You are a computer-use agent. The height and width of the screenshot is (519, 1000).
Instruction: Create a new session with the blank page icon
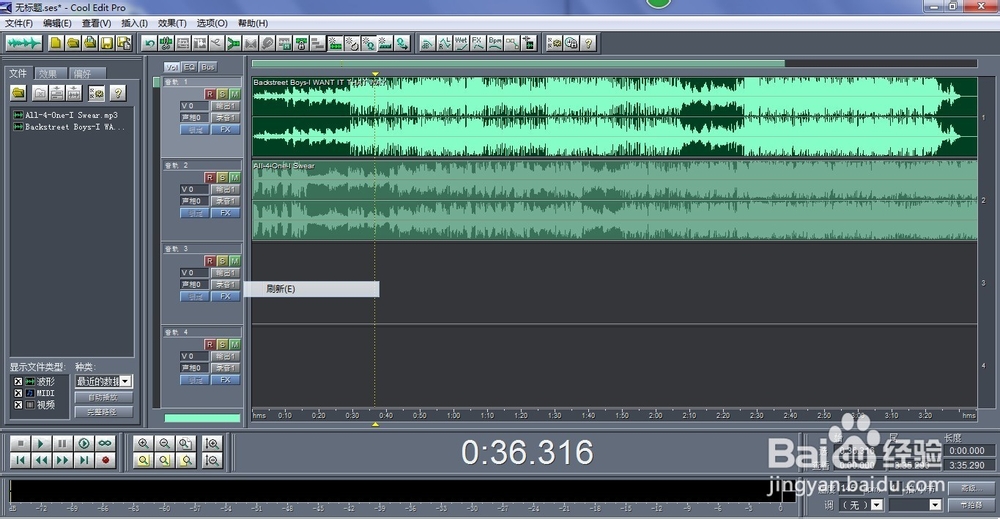click(56, 43)
